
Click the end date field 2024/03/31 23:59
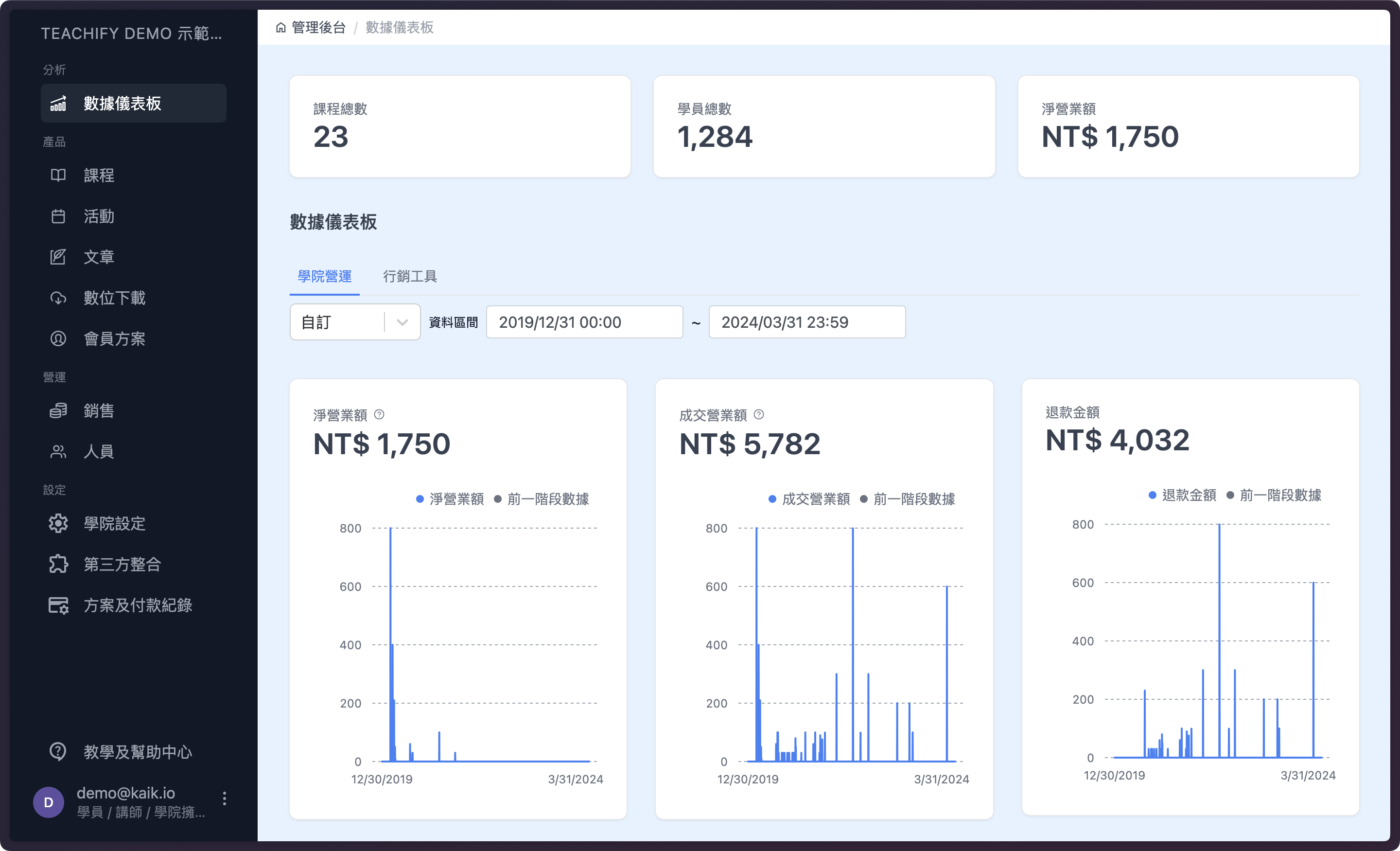[807, 322]
